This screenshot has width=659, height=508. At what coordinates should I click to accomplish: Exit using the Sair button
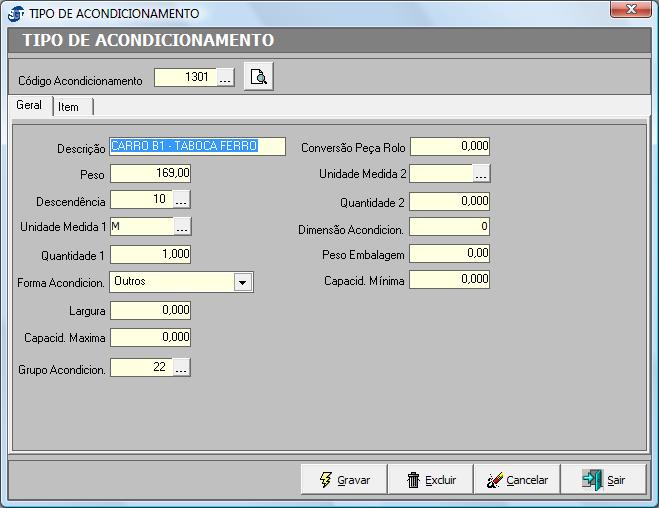603,480
